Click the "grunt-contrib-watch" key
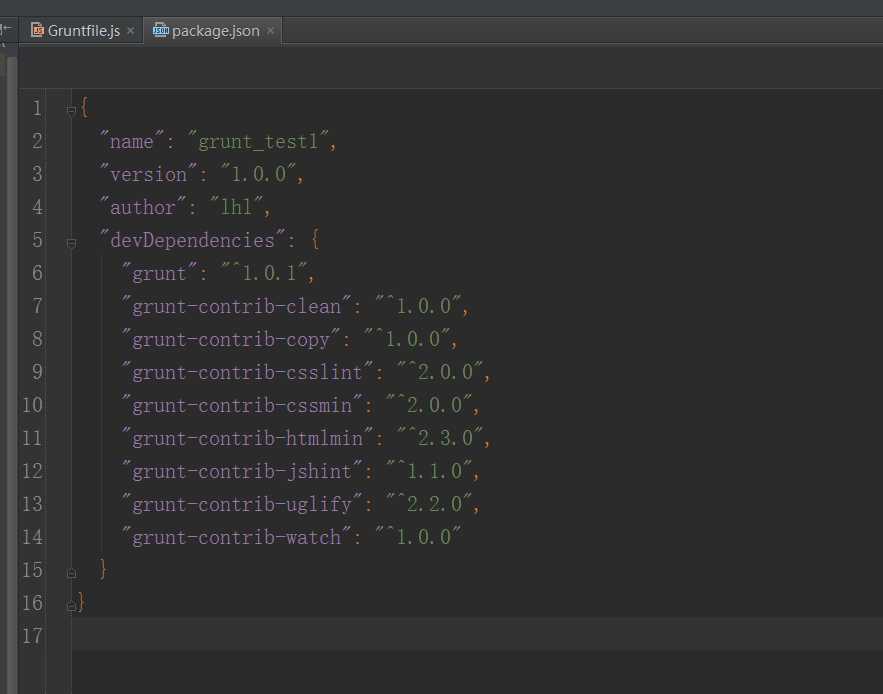The height and width of the screenshot is (694, 883). [236, 537]
